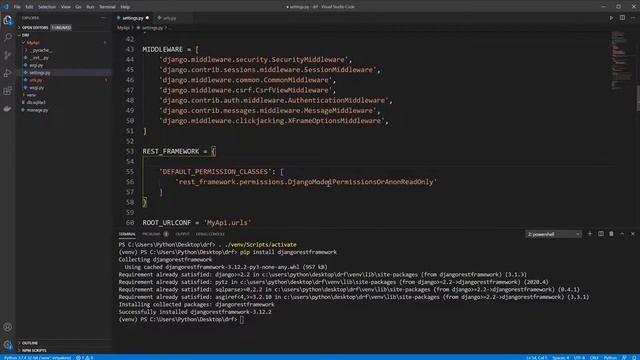Select the Problems panel tab
The height and width of the screenshot is (360, 640).
pos(151,234)
